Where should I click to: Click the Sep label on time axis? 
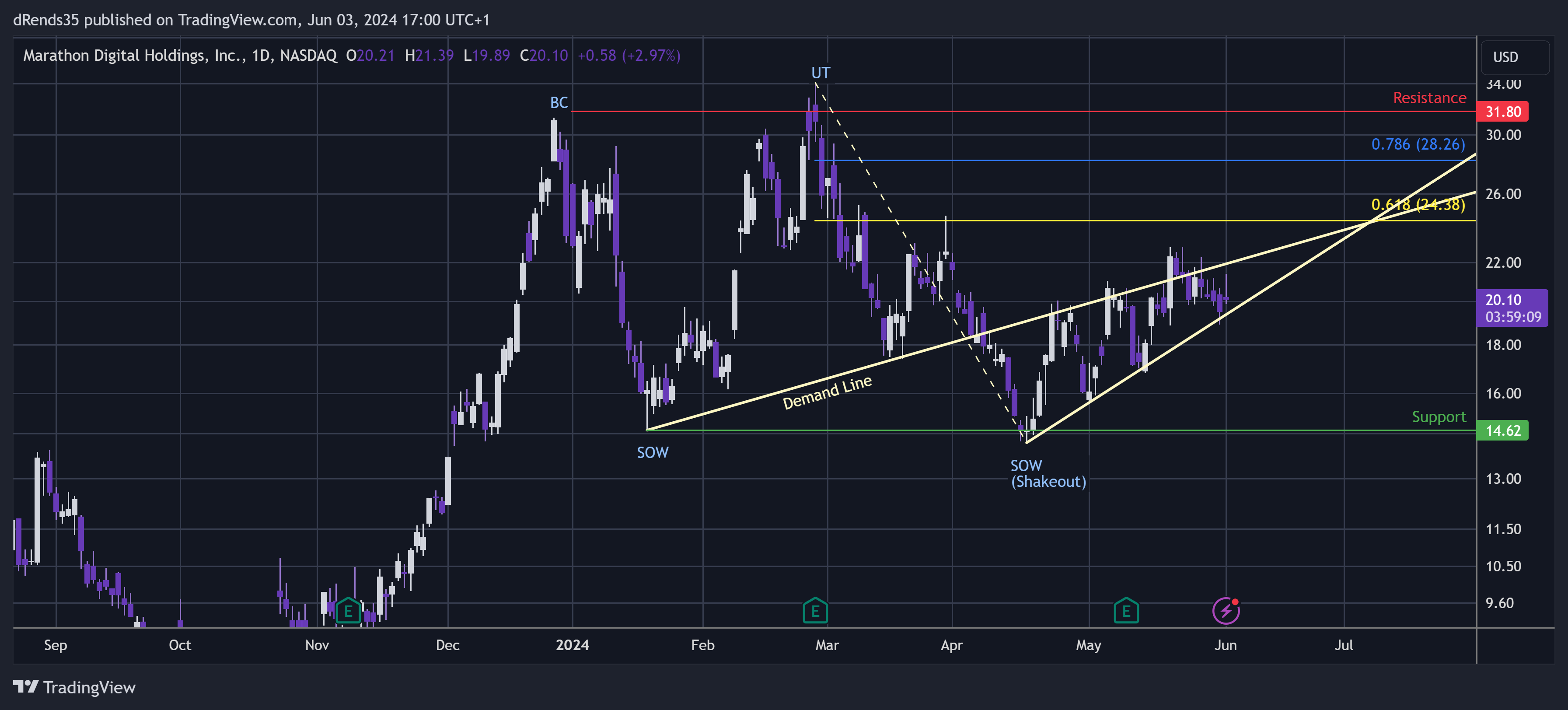(x=56, y=645)
